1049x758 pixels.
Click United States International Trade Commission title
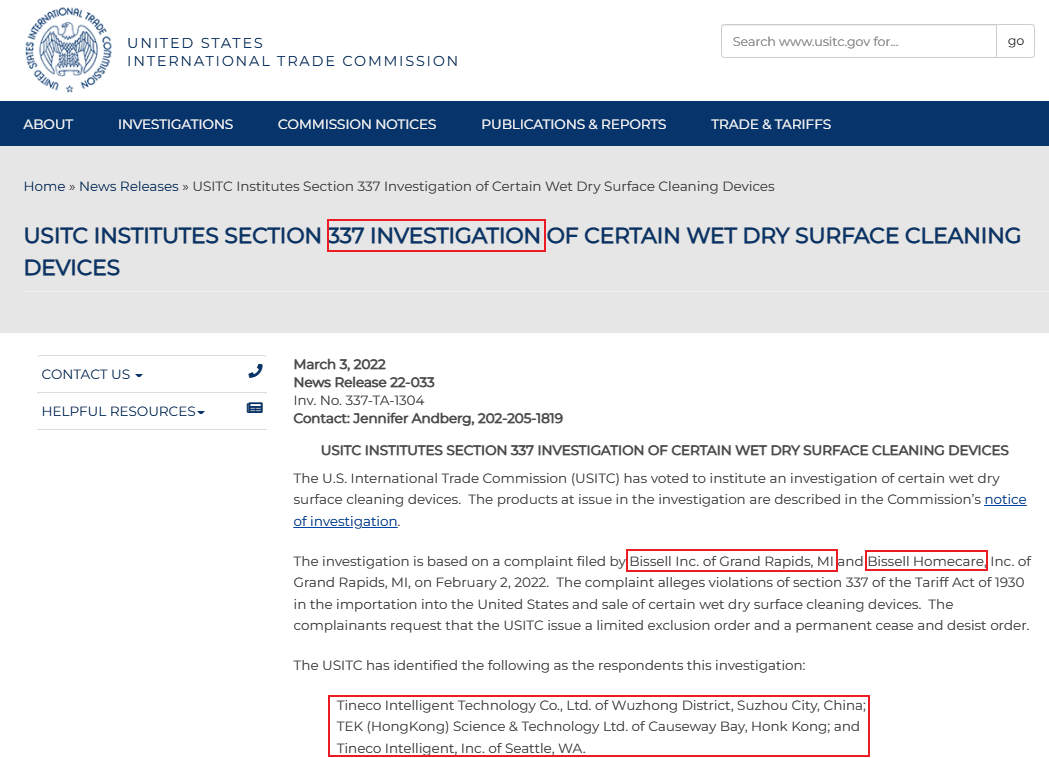click(293, 52)
